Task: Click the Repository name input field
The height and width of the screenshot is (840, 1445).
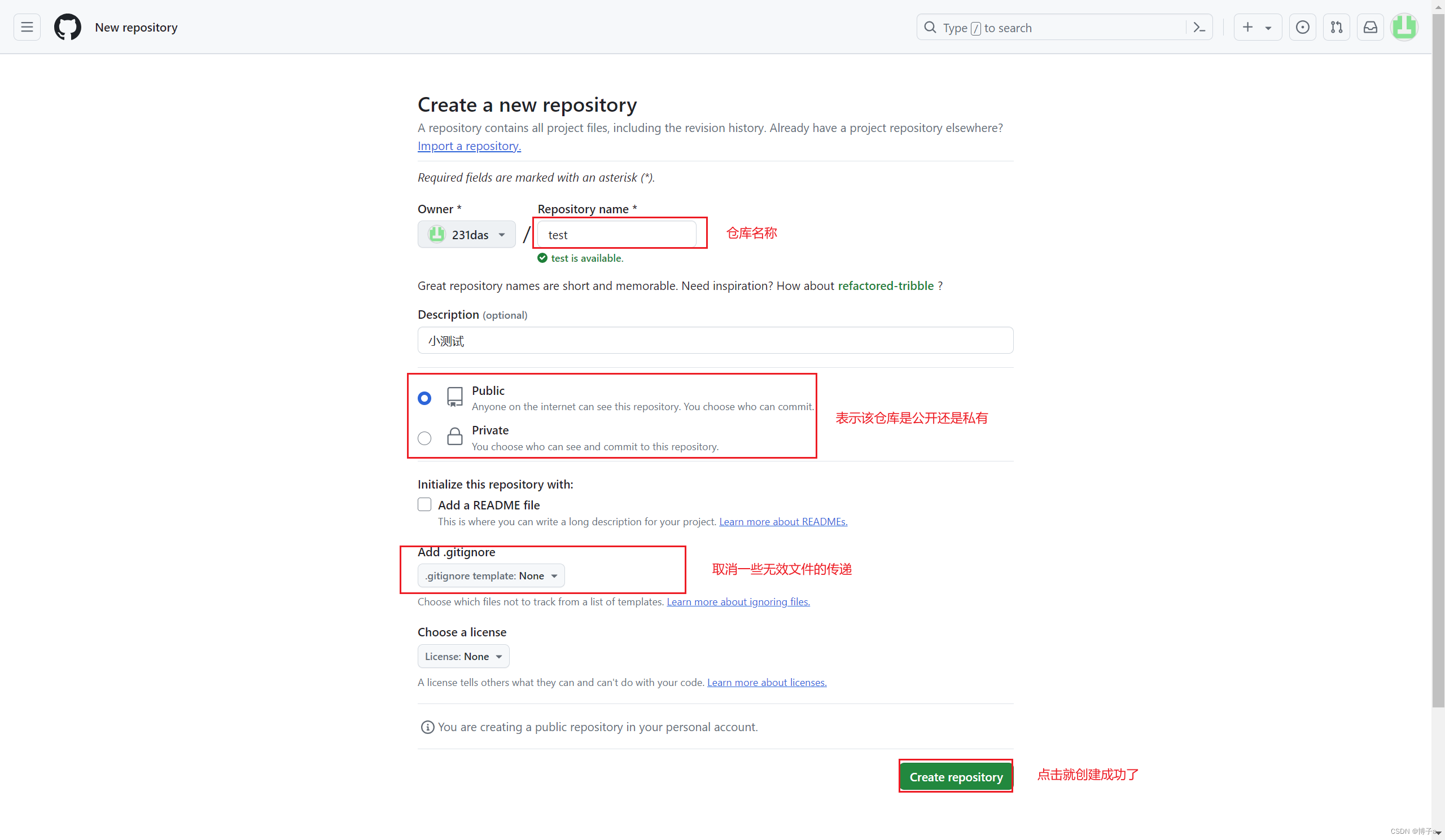Action: [616, 234]
